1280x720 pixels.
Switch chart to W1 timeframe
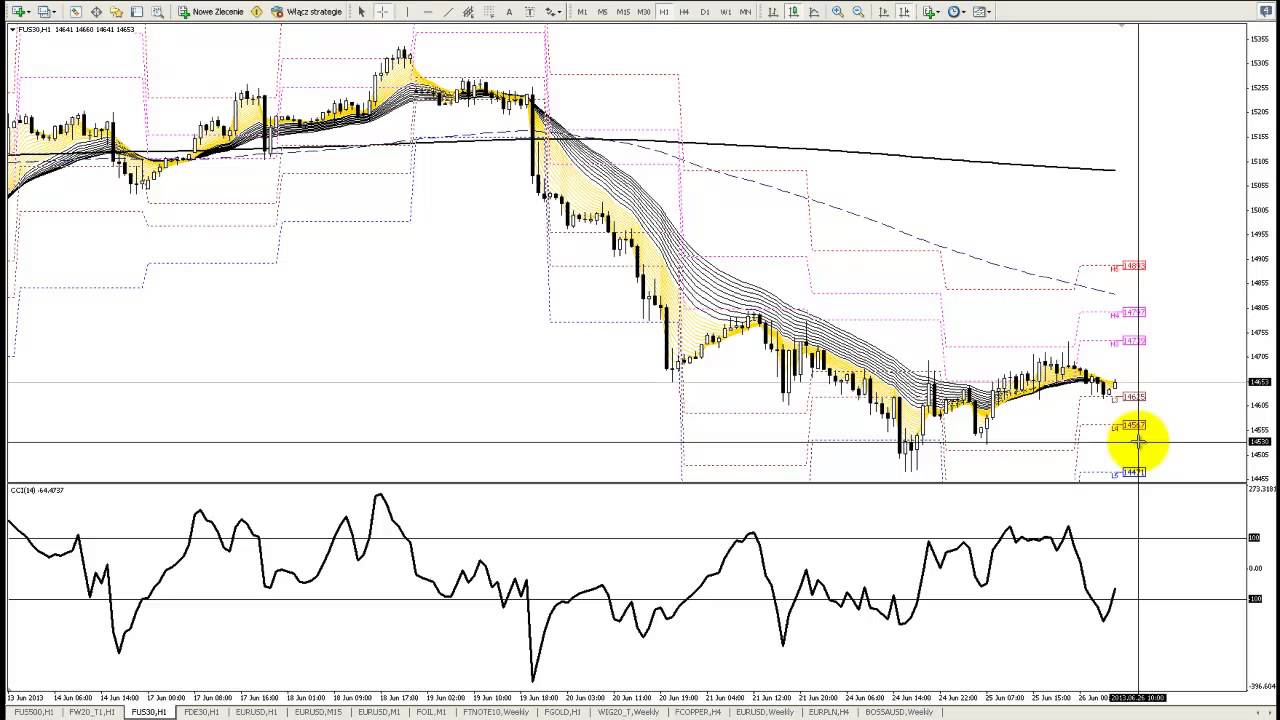click(725, 12)
